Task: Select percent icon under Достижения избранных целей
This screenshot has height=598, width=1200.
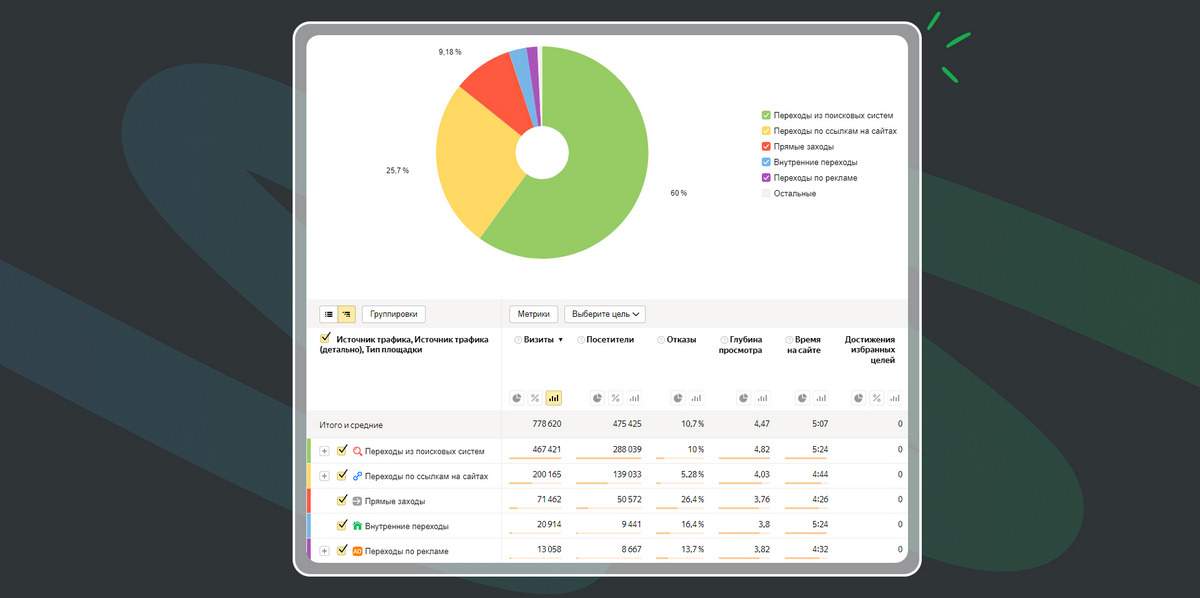Action: pos(877,398)
